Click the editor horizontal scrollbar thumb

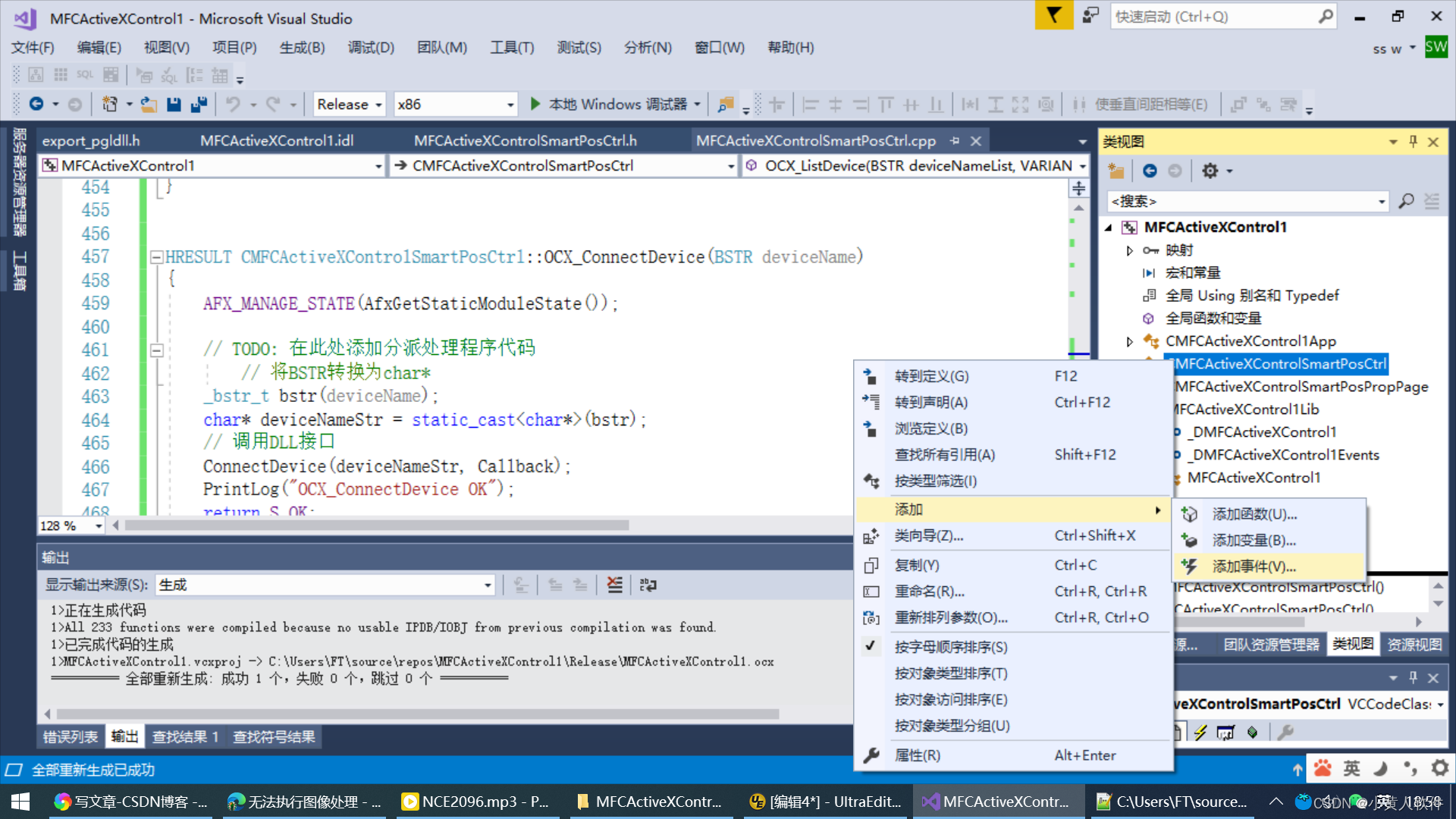pos(377,526)
